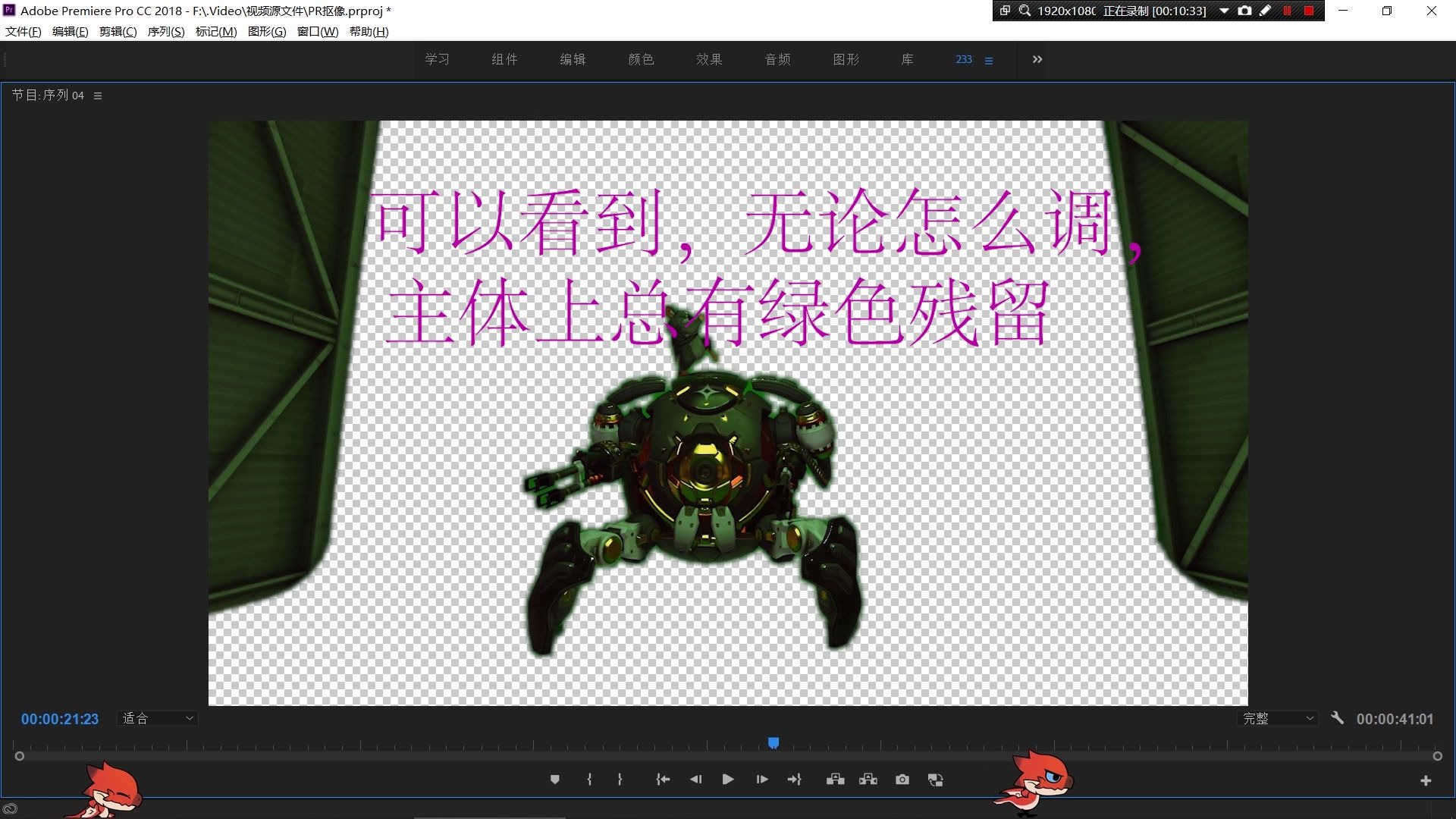This screenshot has width=1456, height=819.
Task: Open the 节目:序列 04 panel menu
Action: [x=98, y=96]
